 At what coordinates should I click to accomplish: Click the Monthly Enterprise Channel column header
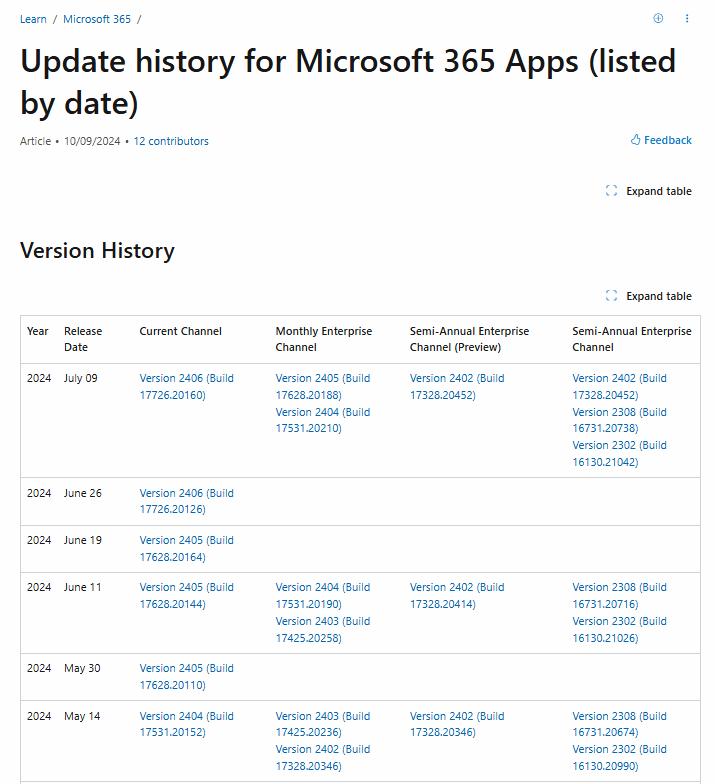[324, 339]
